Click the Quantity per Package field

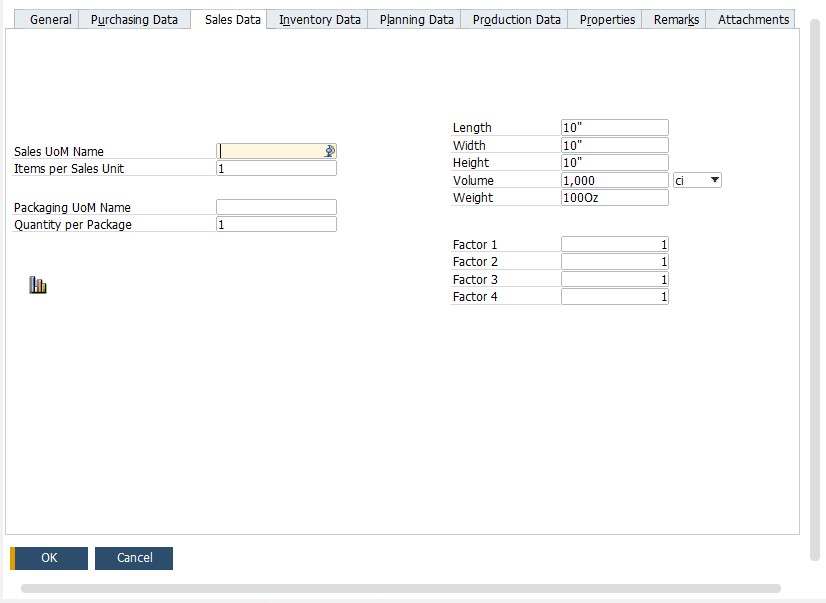click(x=276, y=224)
